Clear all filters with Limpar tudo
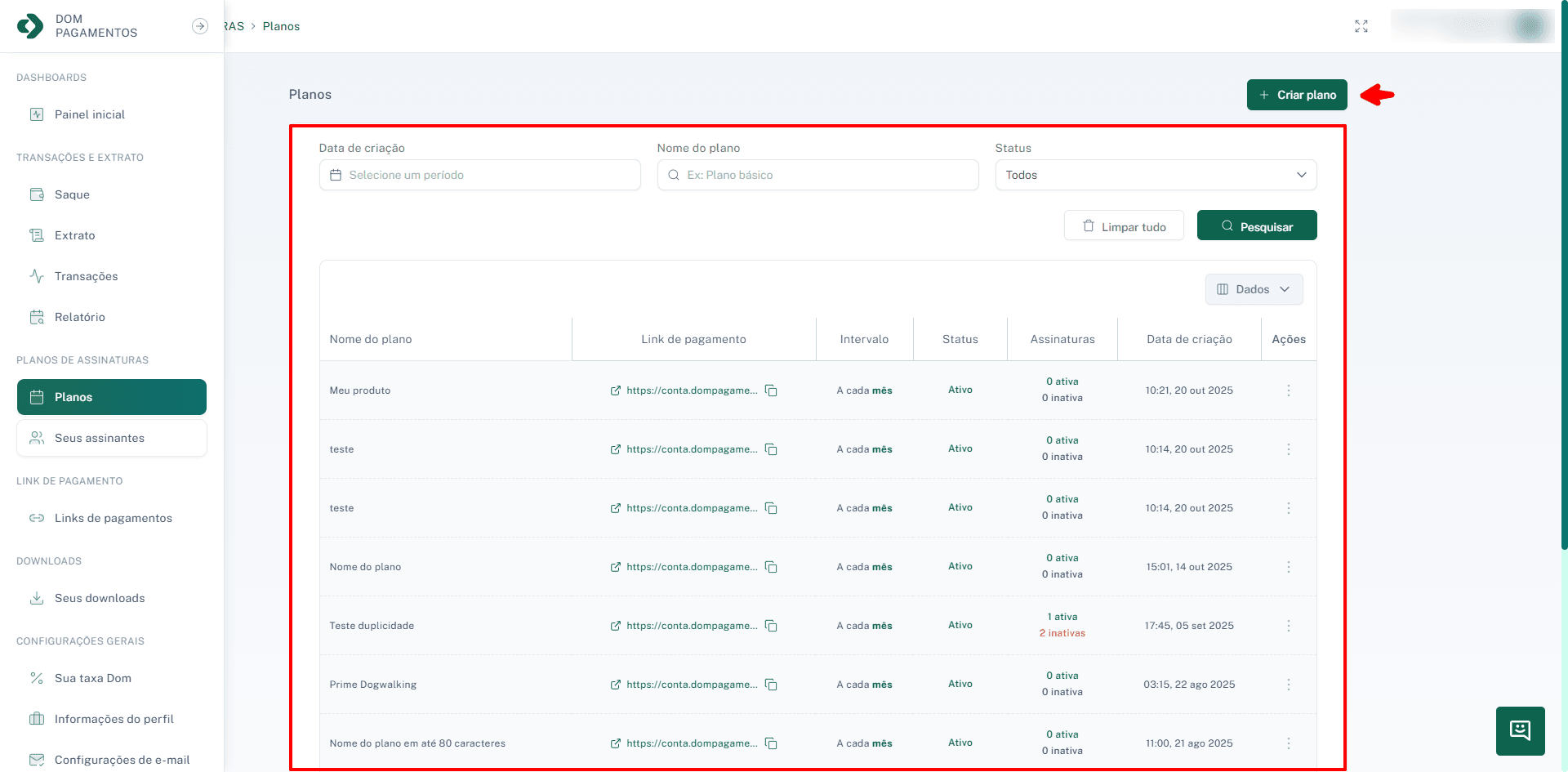This screenshot has width=1568, height=772. coord(1124,226)
